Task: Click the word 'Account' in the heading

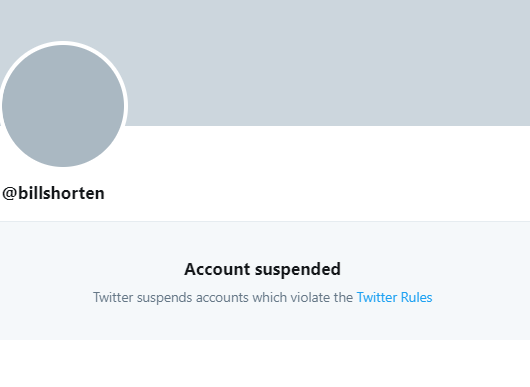Action: [217, 269]
